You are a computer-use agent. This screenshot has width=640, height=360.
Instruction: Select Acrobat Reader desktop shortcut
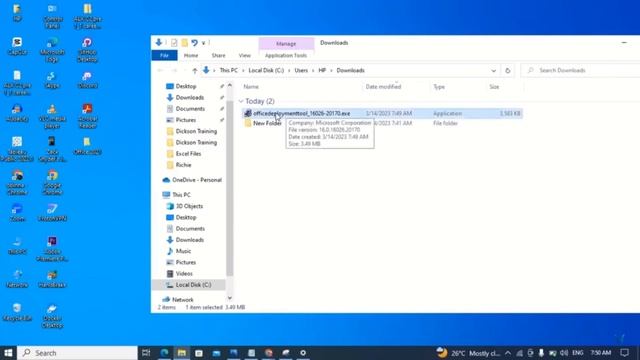(87, 116)
